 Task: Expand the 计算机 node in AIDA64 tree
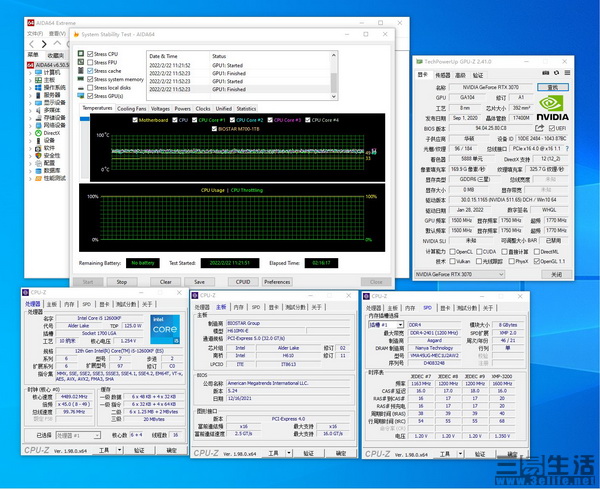pyautogui.click(x=28, y=72)
